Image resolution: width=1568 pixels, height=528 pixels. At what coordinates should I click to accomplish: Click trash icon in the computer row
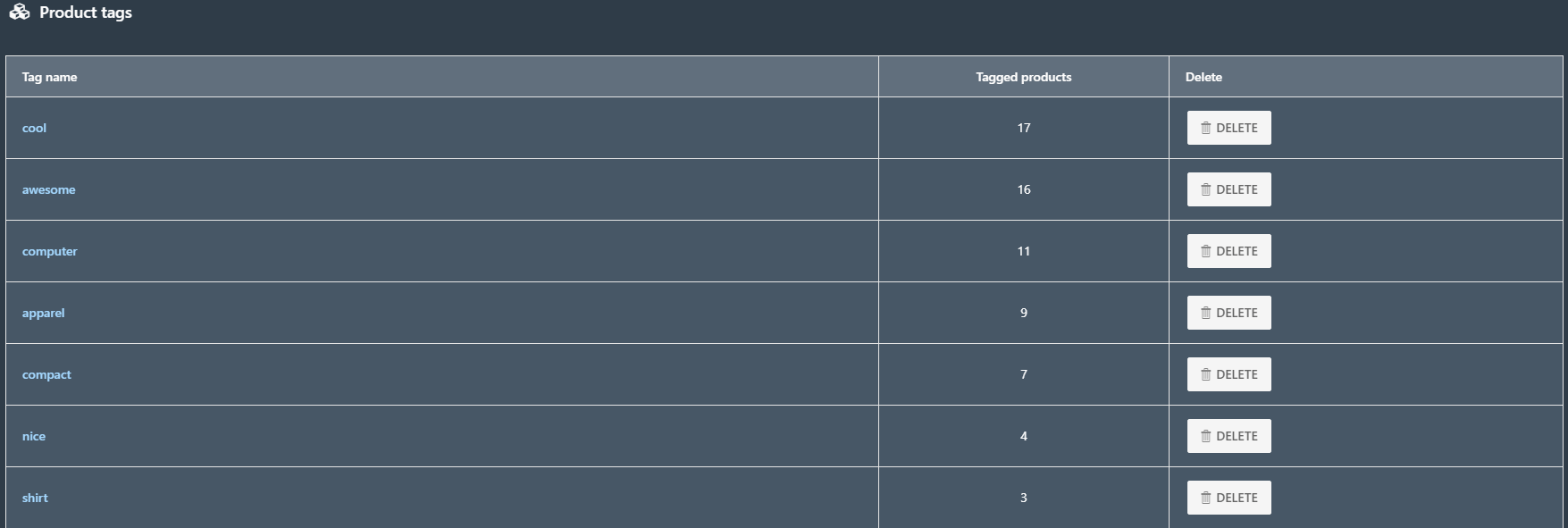point(1205,251)
